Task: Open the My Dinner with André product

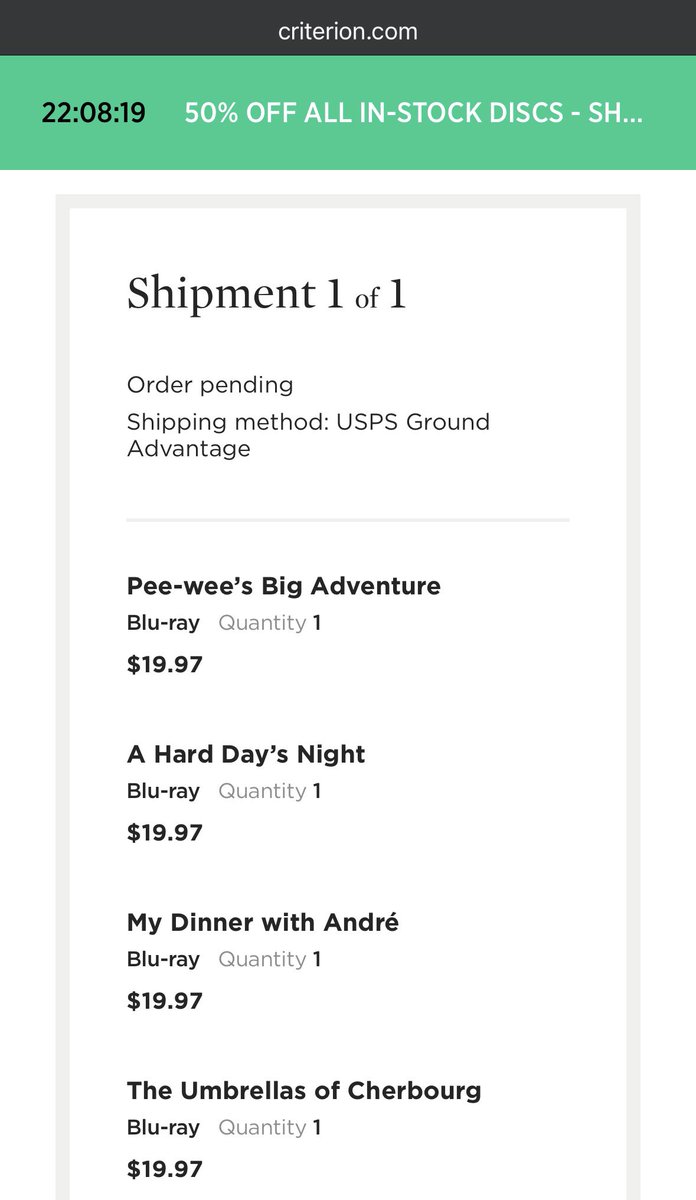Action: 262,922
